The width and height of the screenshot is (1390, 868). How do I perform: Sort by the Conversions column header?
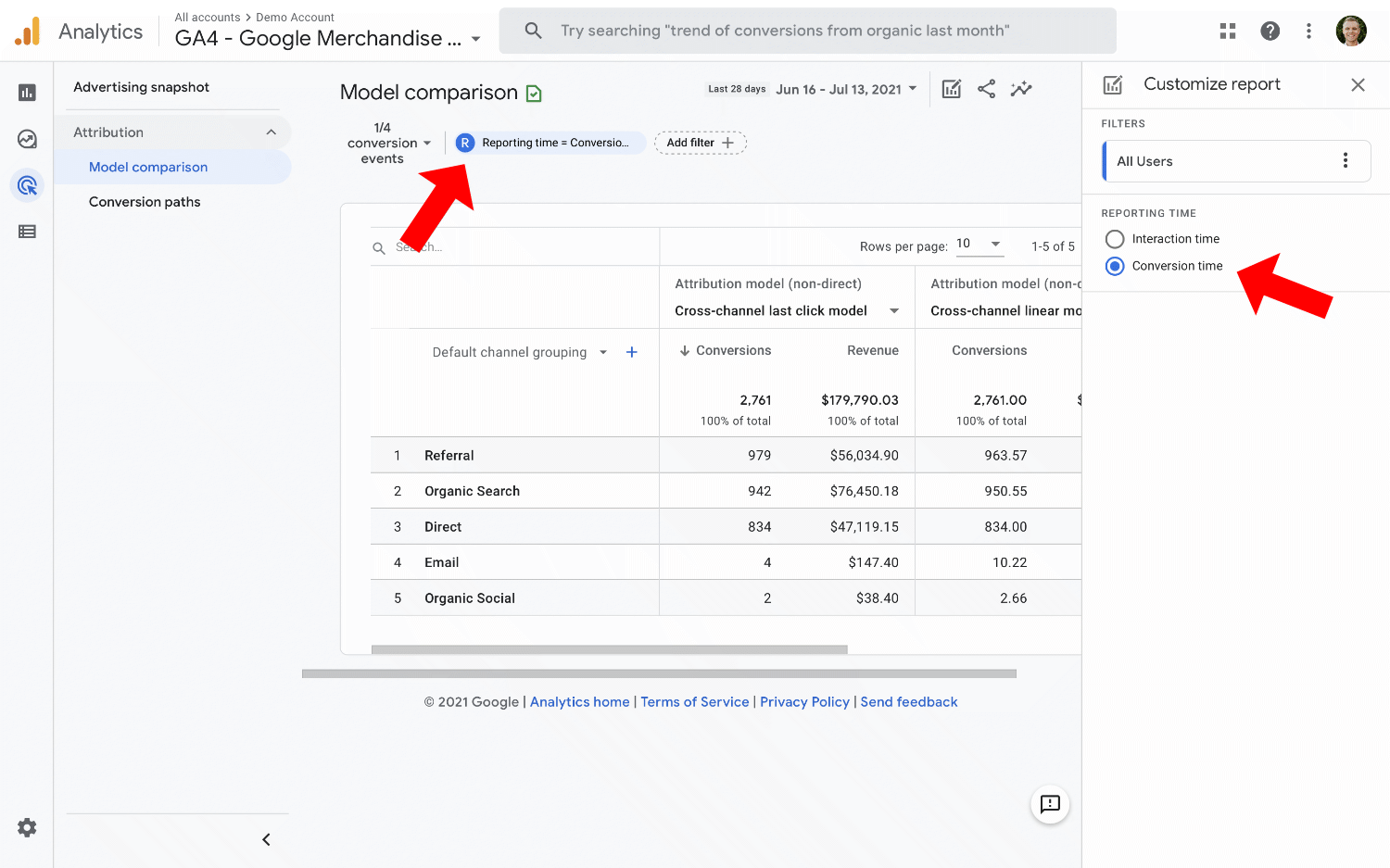pos(725,350)
